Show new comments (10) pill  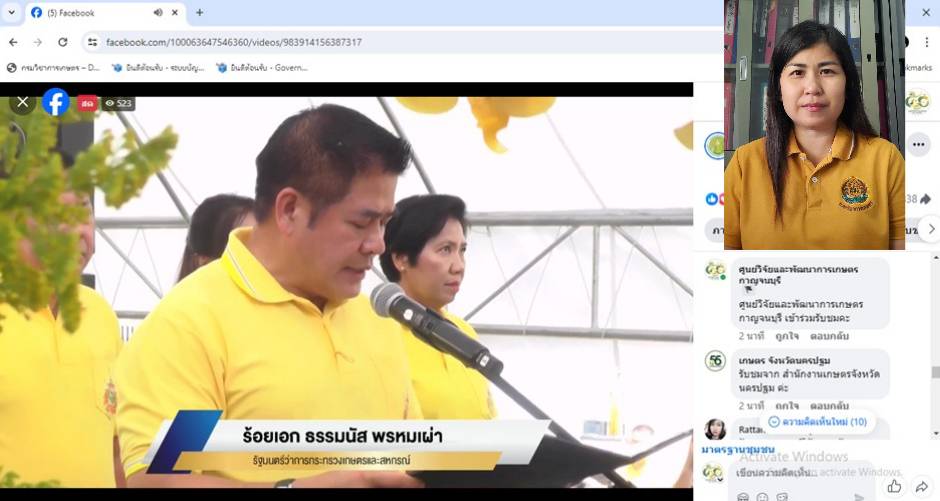point(817,422)
